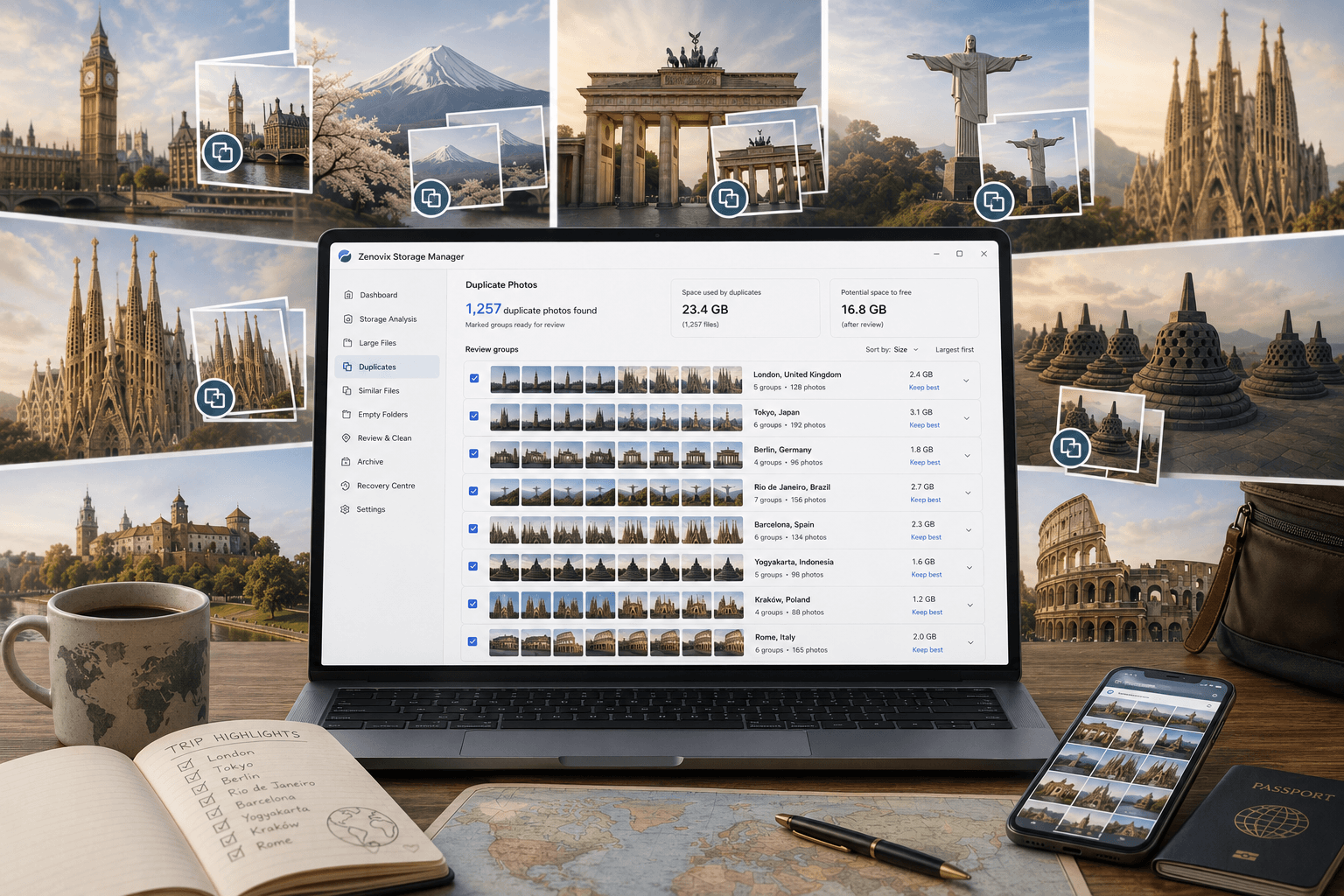Select first thumbnail in London row
The width and height of the screenshot is (1344, 896).
pyautogui.click(x=505, y=380)
